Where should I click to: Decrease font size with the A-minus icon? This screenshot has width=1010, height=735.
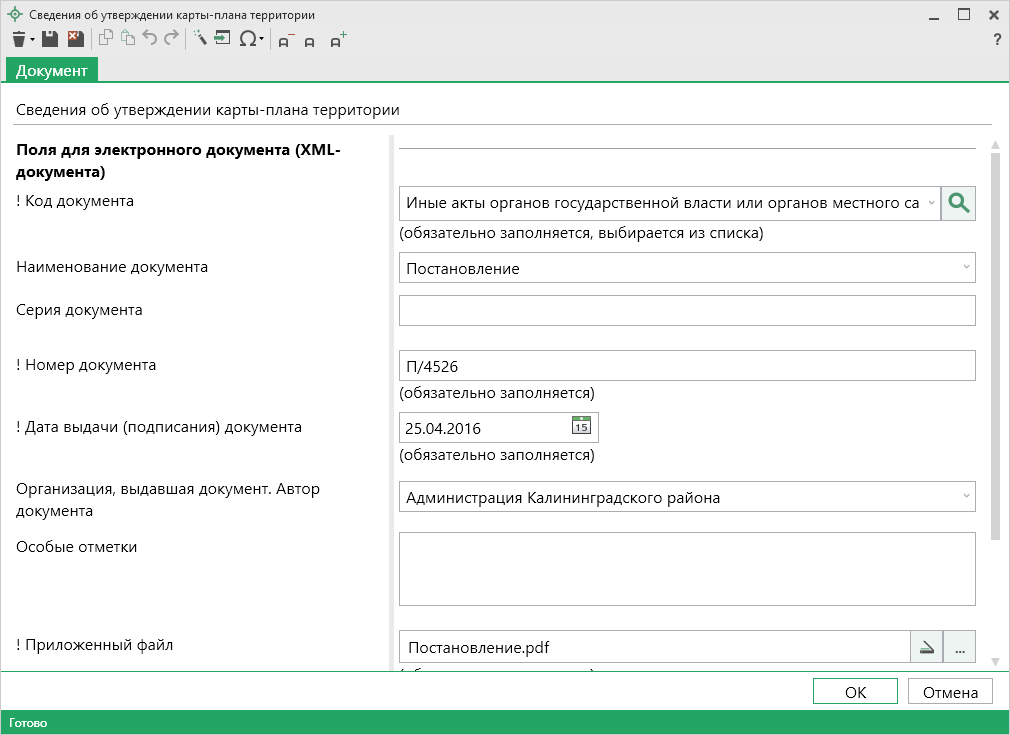[x=285, y=41]
